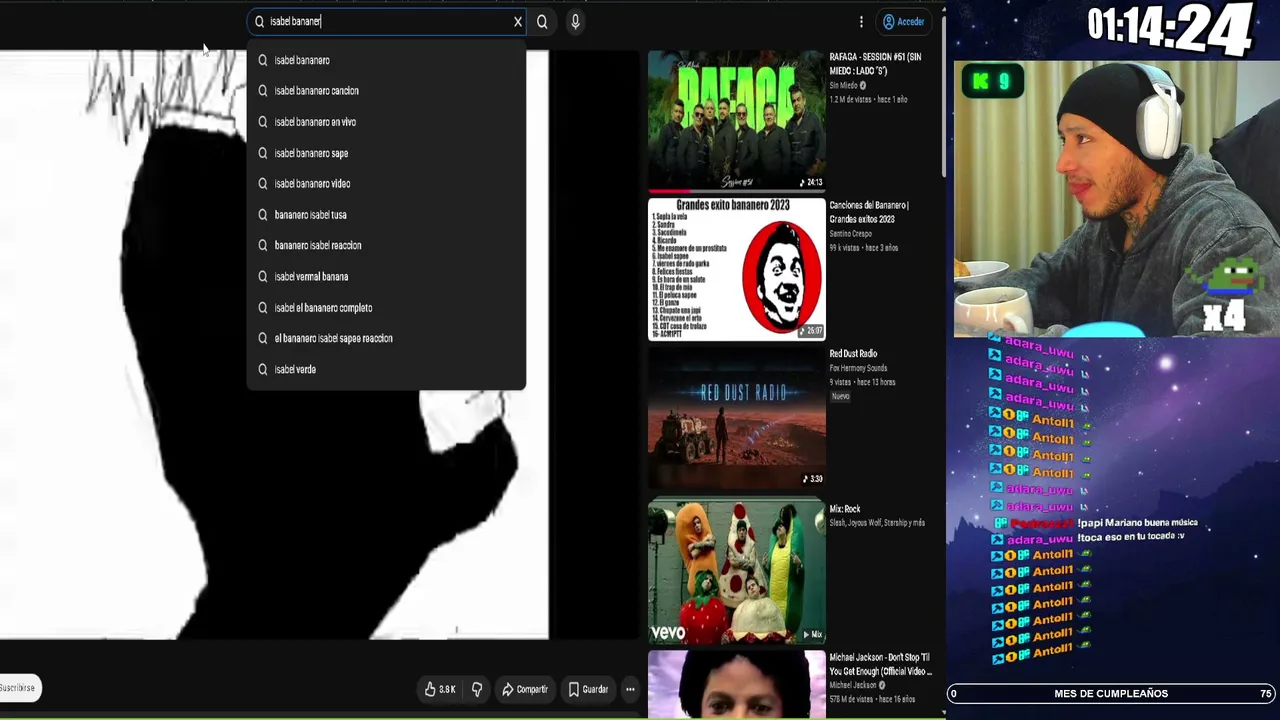Click the 'Mix: Rock' title

click(x=845, y=509)
